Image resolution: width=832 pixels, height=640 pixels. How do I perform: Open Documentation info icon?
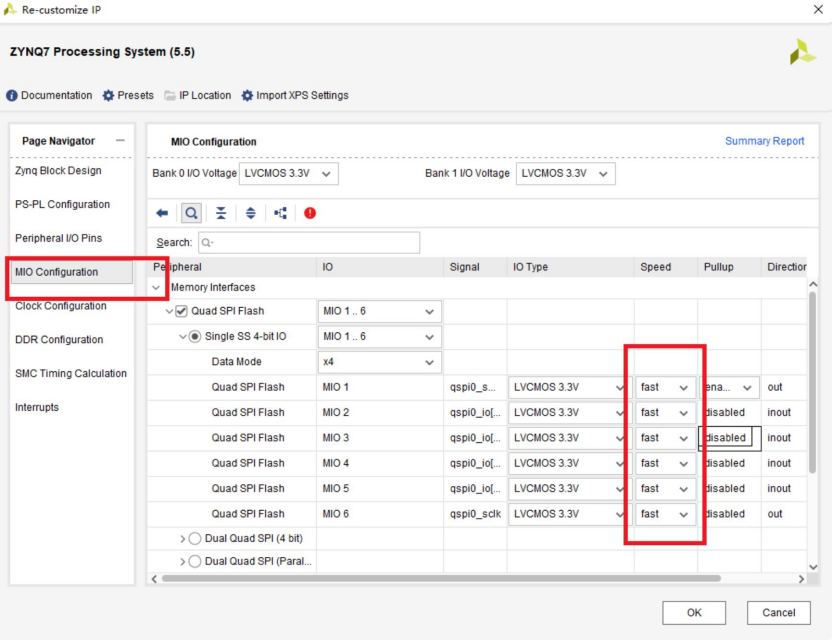click(x=12, y=96)
